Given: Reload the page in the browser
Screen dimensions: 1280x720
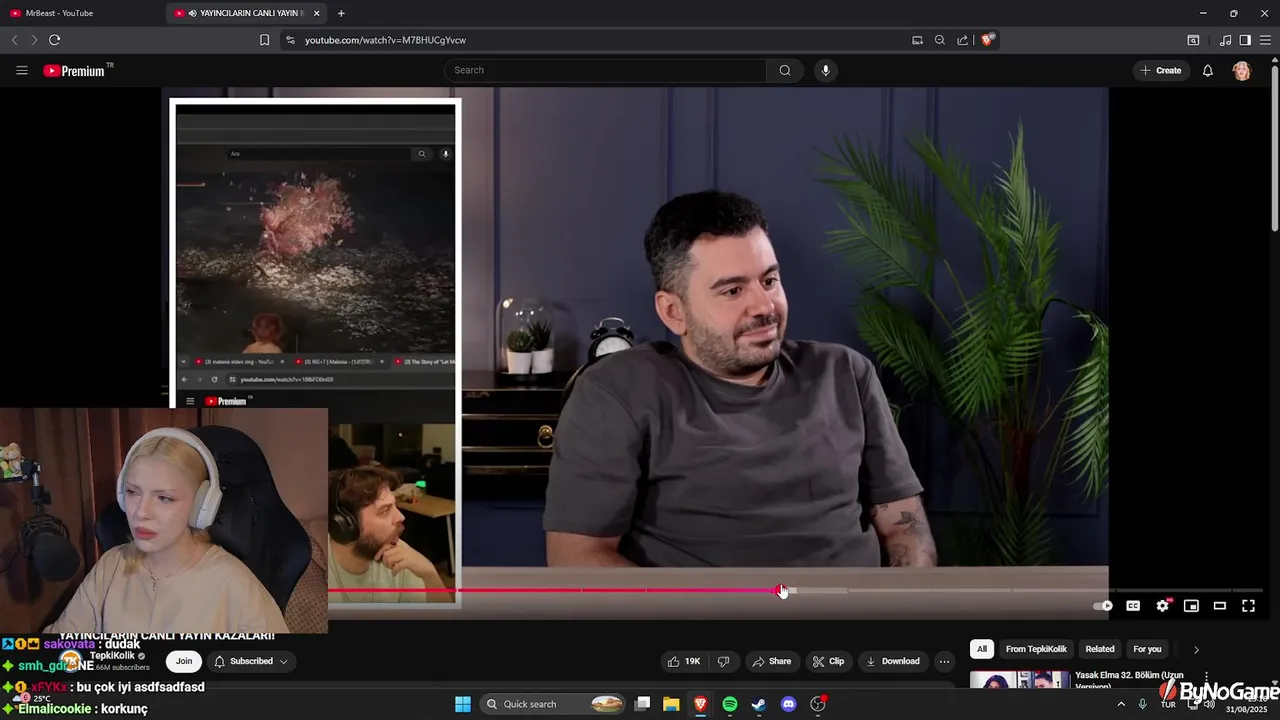Looking at the screenshot, I should pyautogui.click(x=54, y=40).
